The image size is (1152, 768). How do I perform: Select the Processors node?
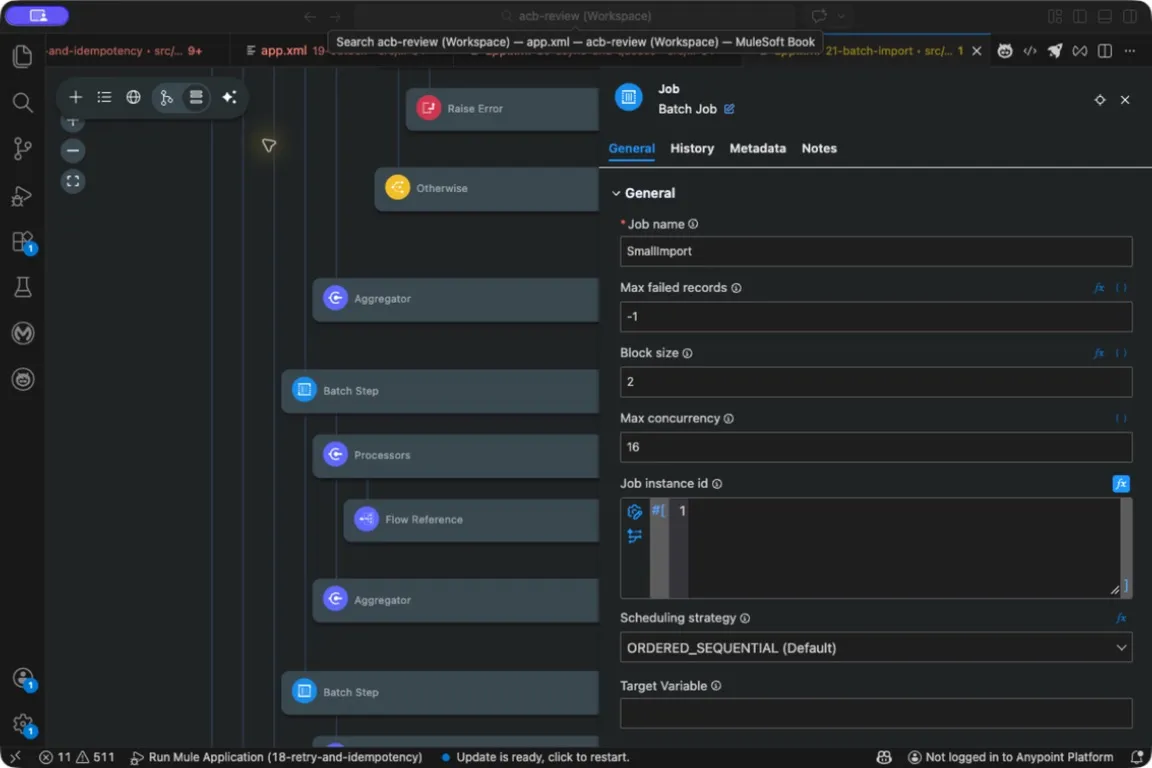point(456,455)
